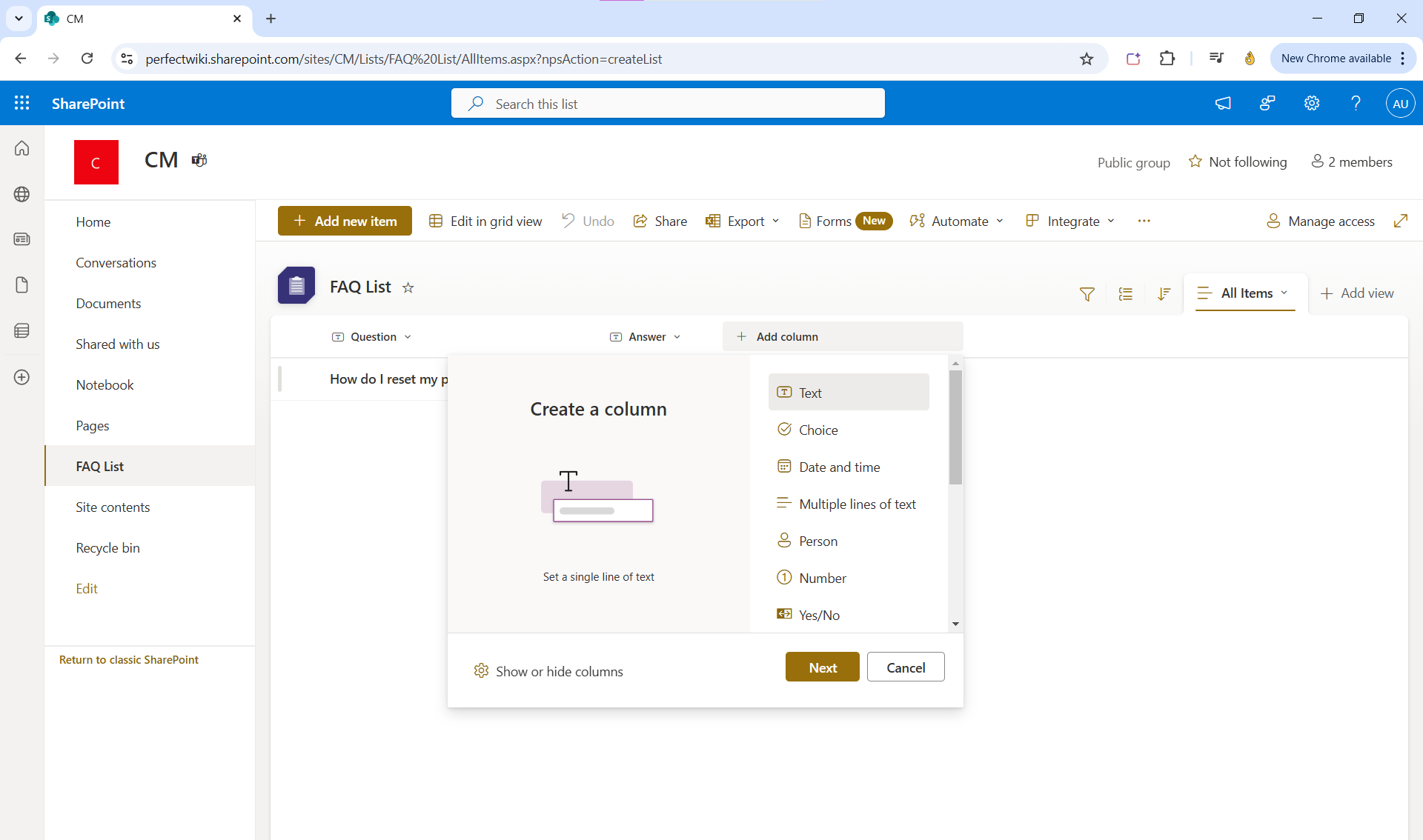Screen dimensions: 1423x840
Task: Open the Integrate menu
Action: (x=1069, y=221)
